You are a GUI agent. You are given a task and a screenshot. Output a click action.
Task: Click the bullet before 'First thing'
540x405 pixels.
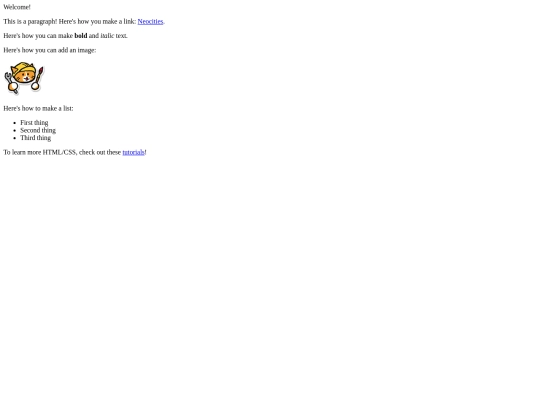[14, 123]
